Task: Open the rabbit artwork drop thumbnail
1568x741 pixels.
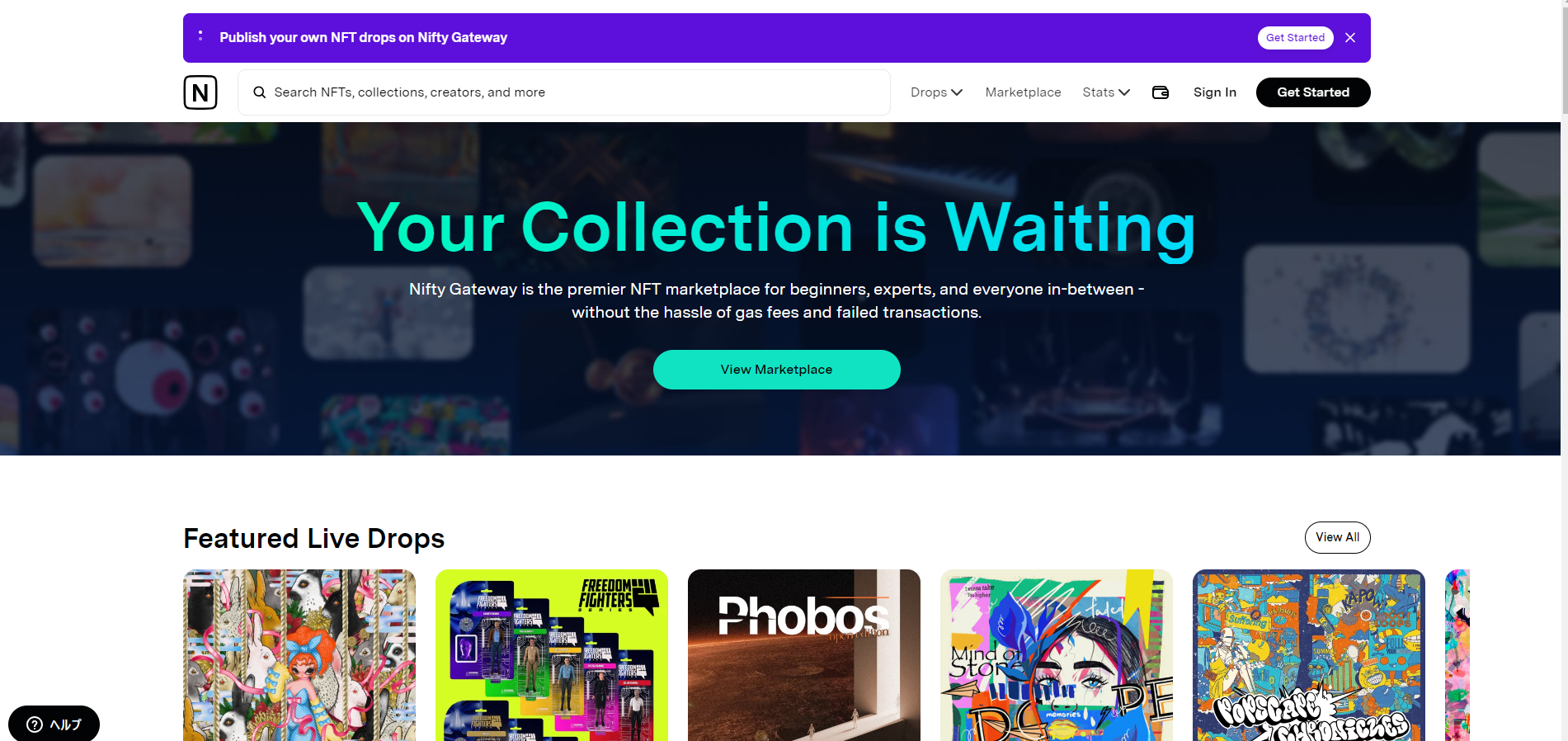Action: click(x=299, y=655)
